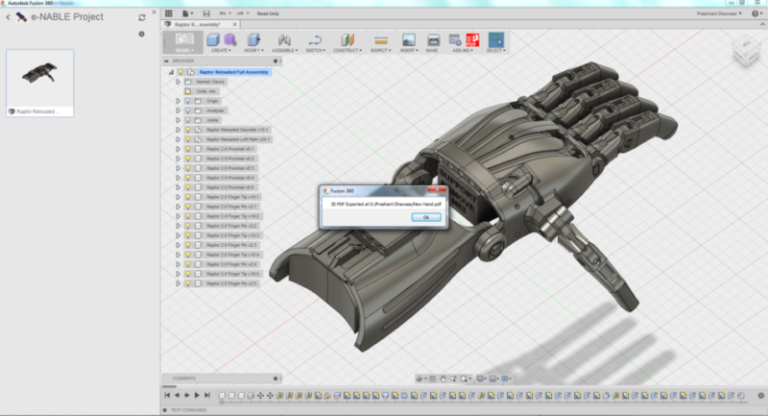Open Help menu at top right
The width and height of the screenshot is (768, 416).
(x=757, y=14)
